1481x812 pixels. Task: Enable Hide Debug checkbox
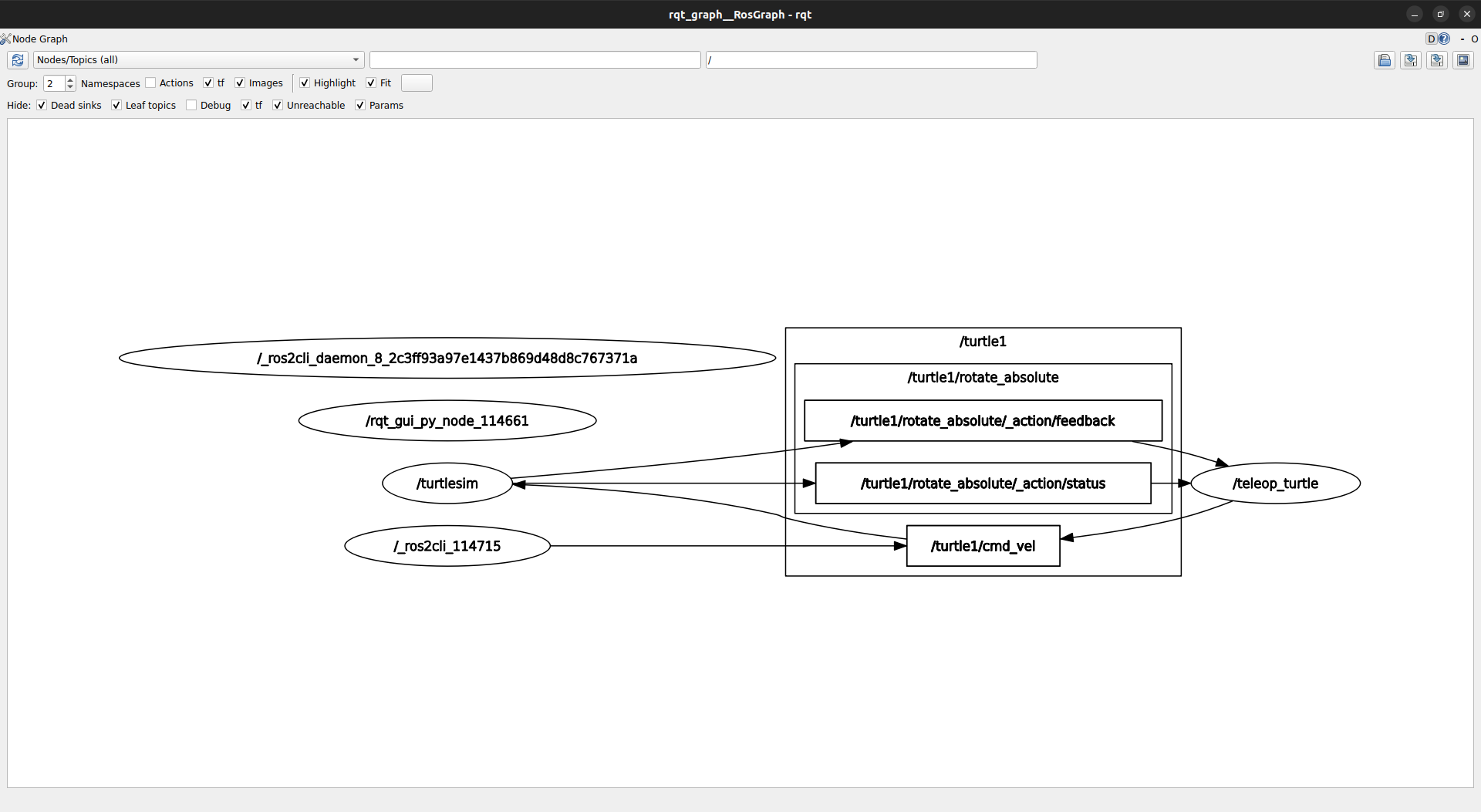click(x=191, y=105)
